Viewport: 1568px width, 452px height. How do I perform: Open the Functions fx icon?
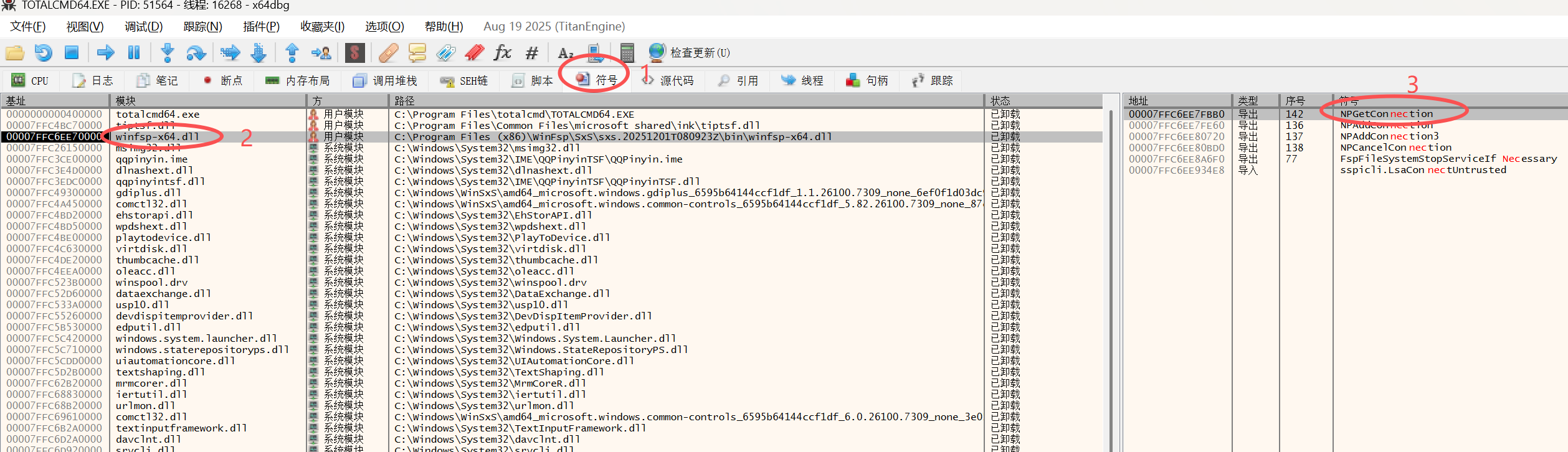point(503,53)
